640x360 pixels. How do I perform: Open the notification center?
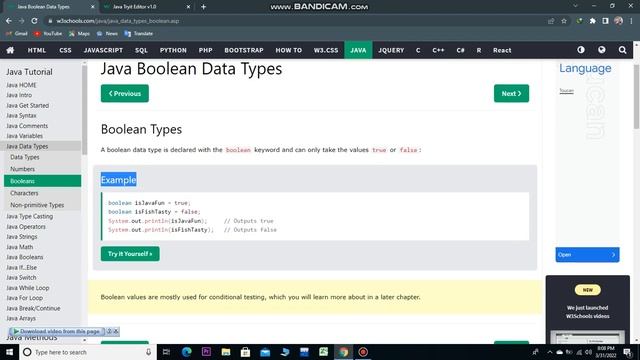(x=627, y=352)
